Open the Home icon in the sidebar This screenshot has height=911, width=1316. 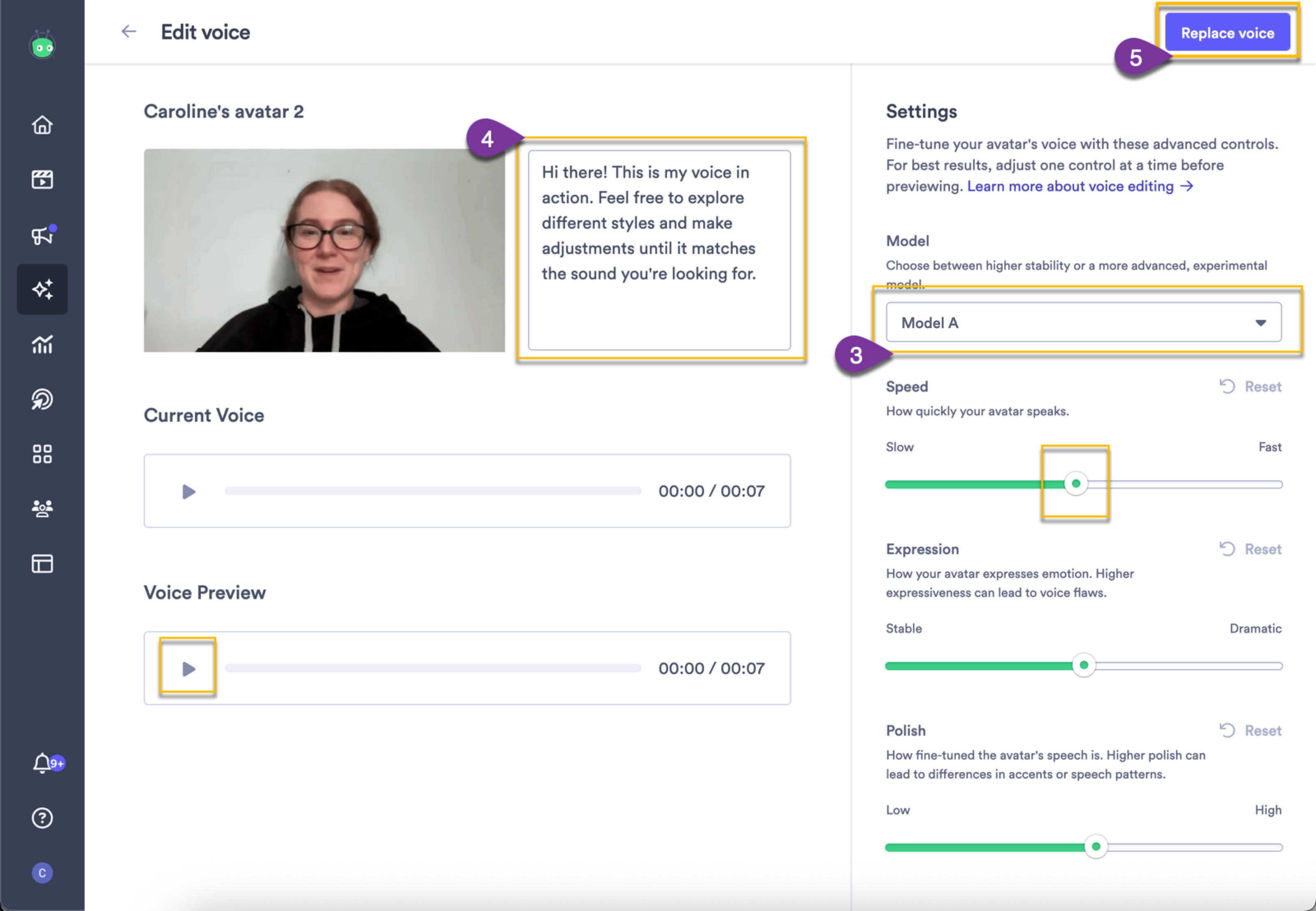tap(42, 125)
